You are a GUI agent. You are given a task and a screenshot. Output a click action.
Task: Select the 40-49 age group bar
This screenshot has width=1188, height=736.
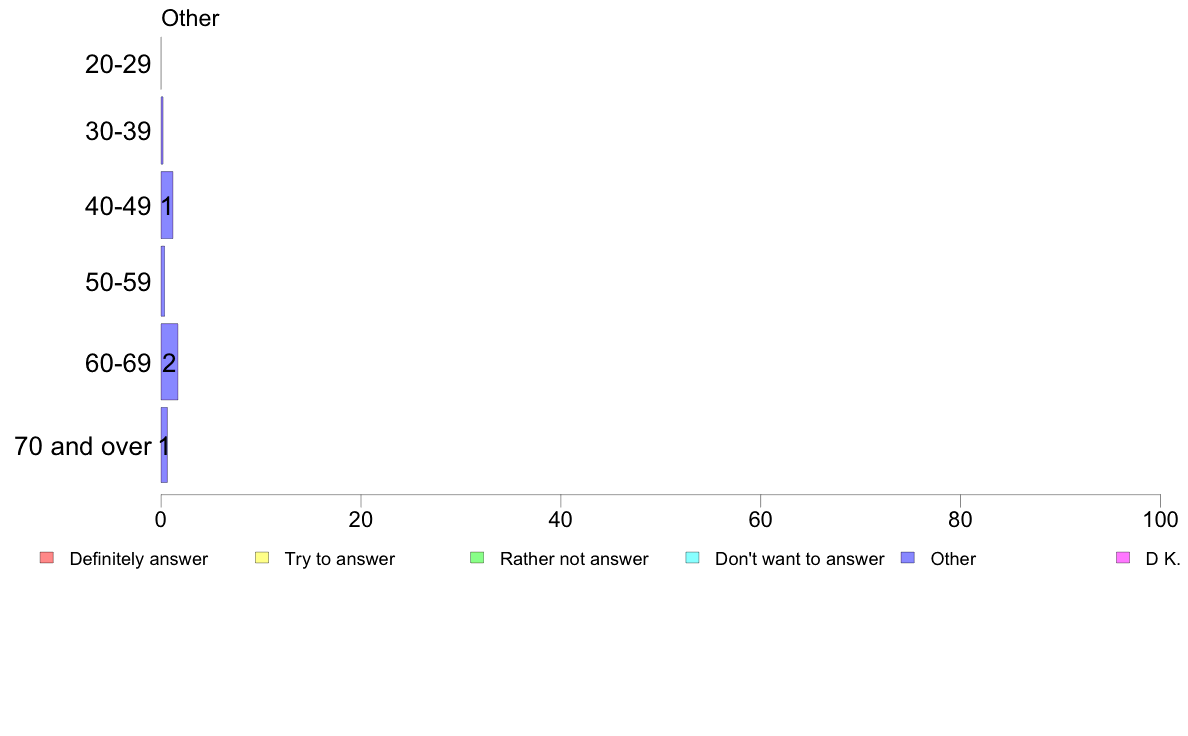(167, 205)
